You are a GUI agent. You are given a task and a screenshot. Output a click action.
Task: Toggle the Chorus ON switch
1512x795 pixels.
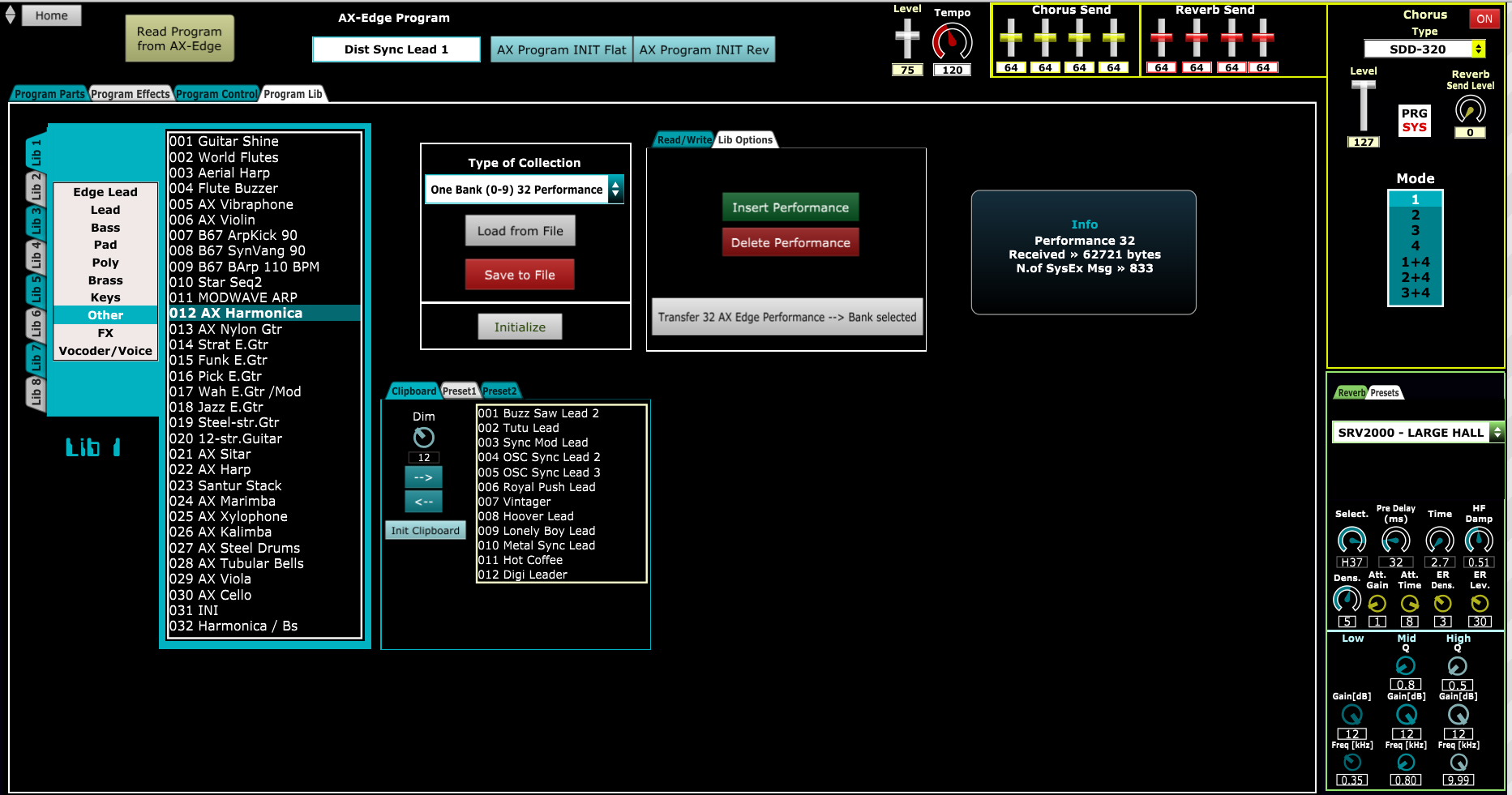1484,19
